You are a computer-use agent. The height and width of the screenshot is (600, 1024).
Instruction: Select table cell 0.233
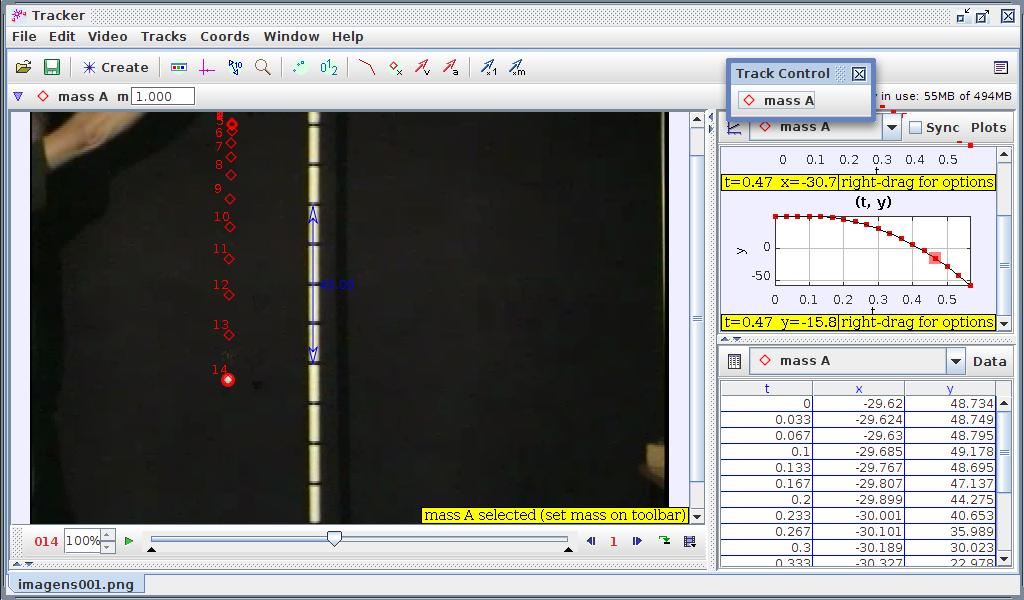coord(767,516)
